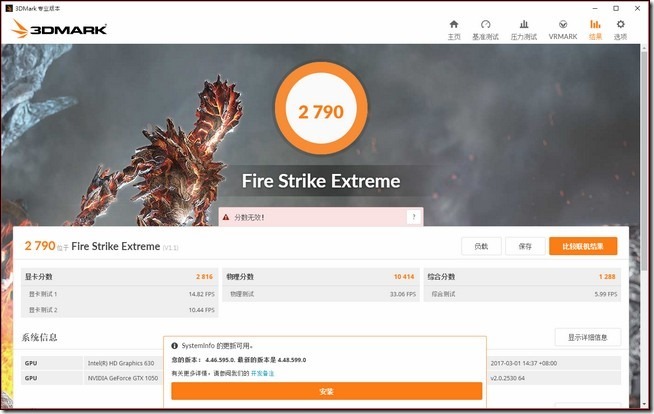Click the 系统信息 section heading
654x414 pixels.
39,337
